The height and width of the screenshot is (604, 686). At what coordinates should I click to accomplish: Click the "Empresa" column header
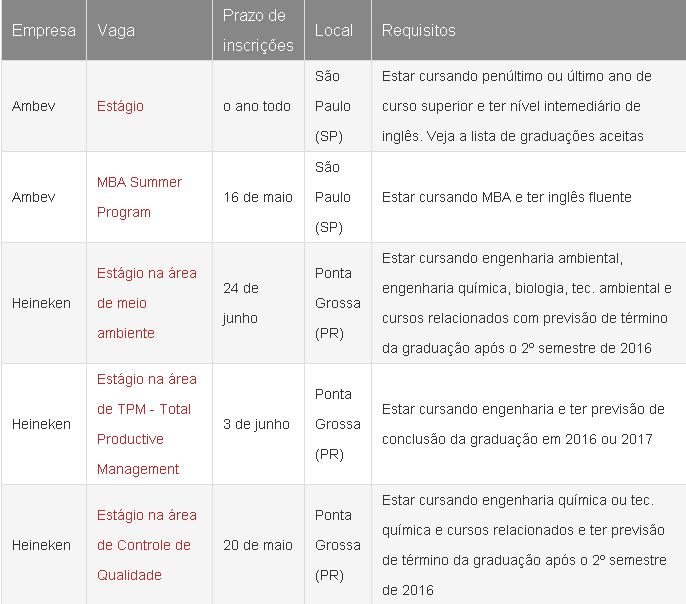43,30
